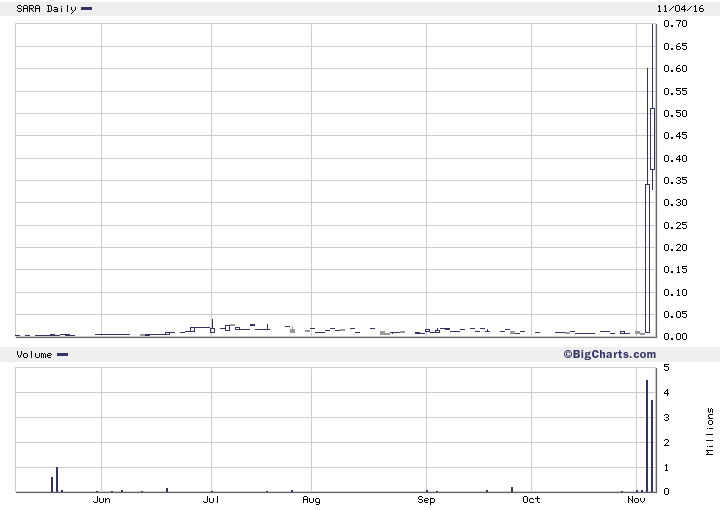Select the 0.15 price axis label
This screenshot has width=720, height=510.
675,269
